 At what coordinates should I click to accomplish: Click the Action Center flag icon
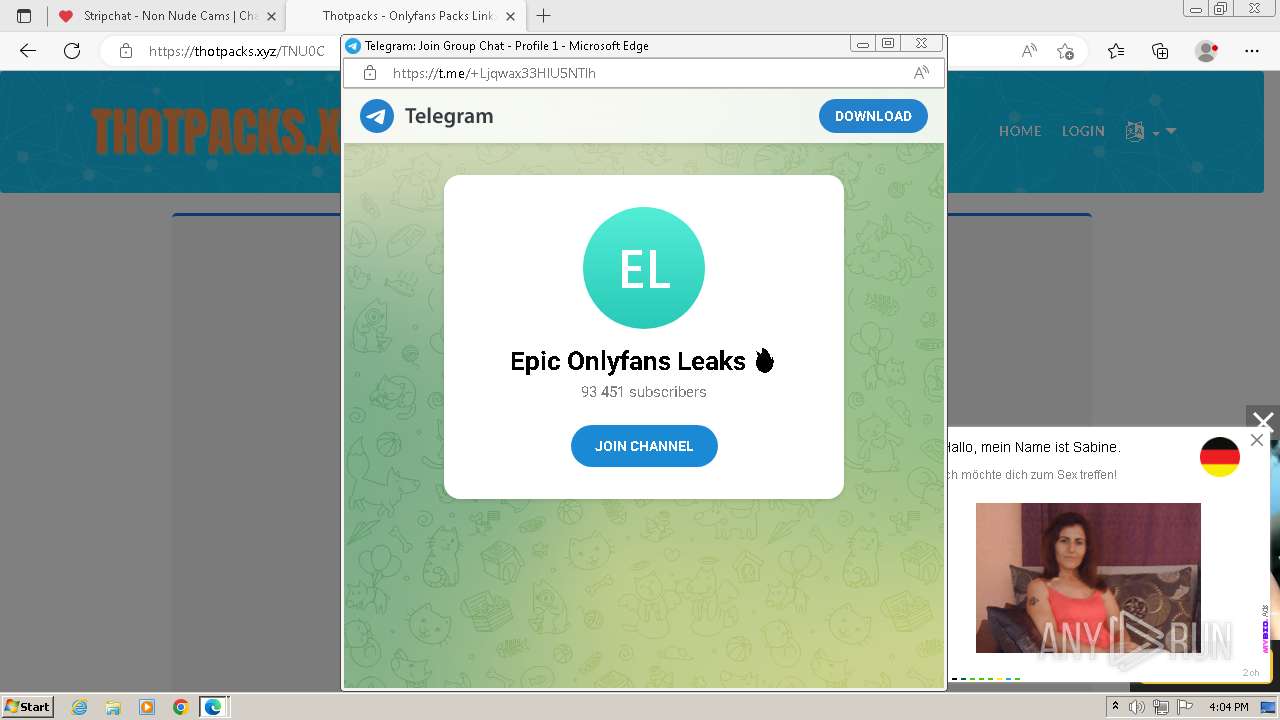pyautogui.click(x=1183, y=707)
